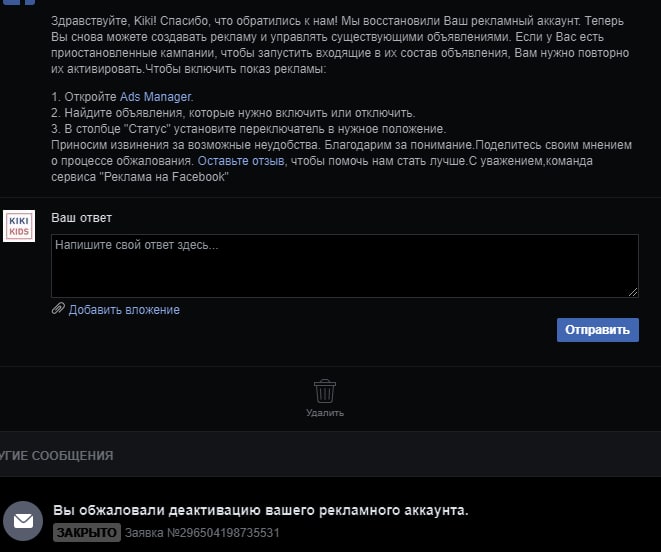
Task: Select request number №296504198735531
Action: point(202,533)
